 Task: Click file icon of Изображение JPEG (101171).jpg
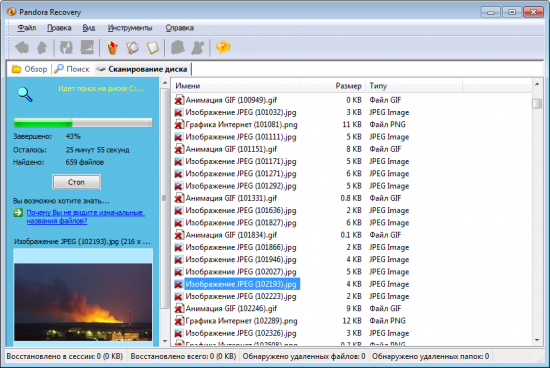pyautogui.click(x=179, y=162)
